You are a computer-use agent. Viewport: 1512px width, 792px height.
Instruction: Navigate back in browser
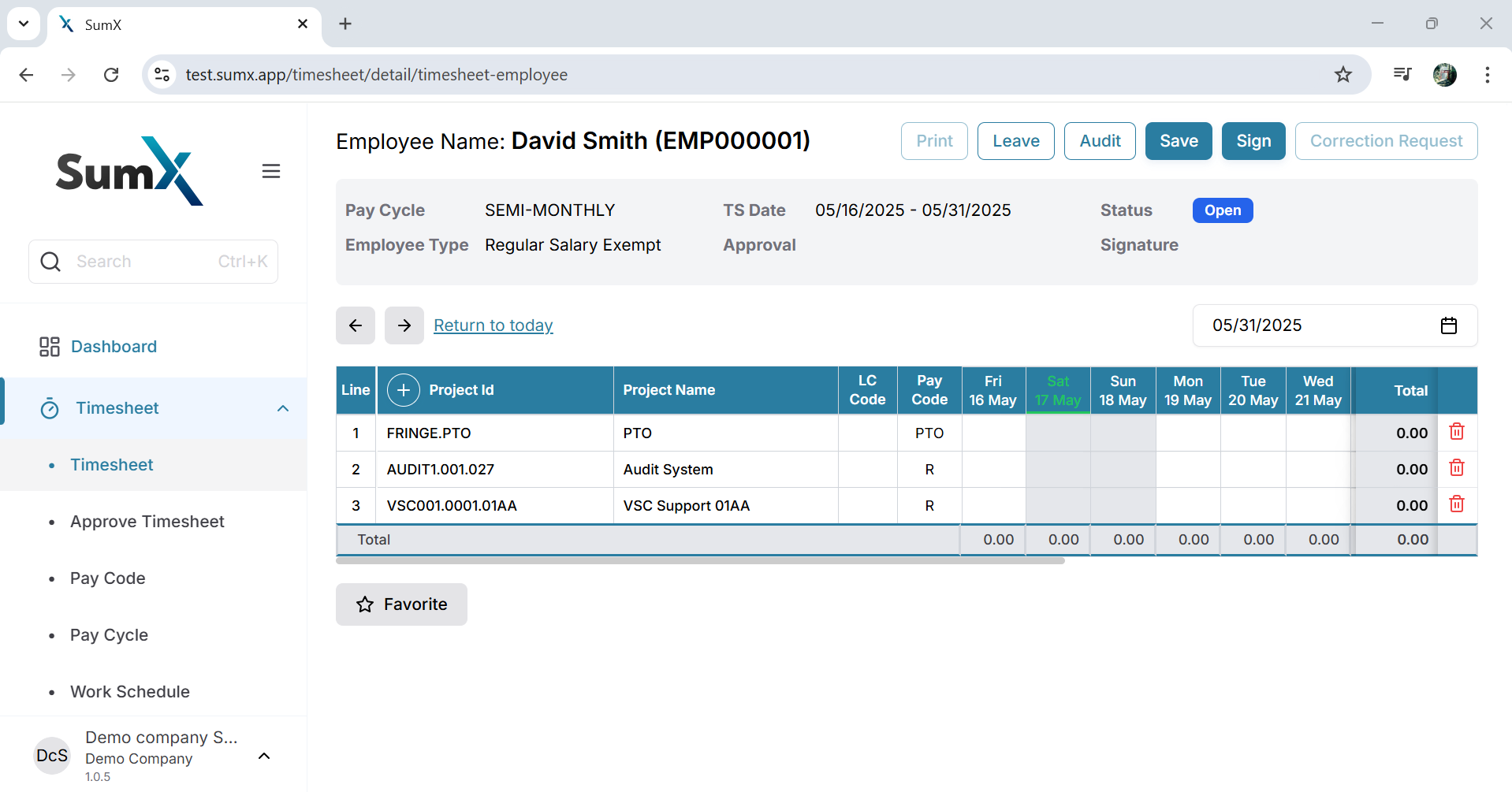click(26, 75)
